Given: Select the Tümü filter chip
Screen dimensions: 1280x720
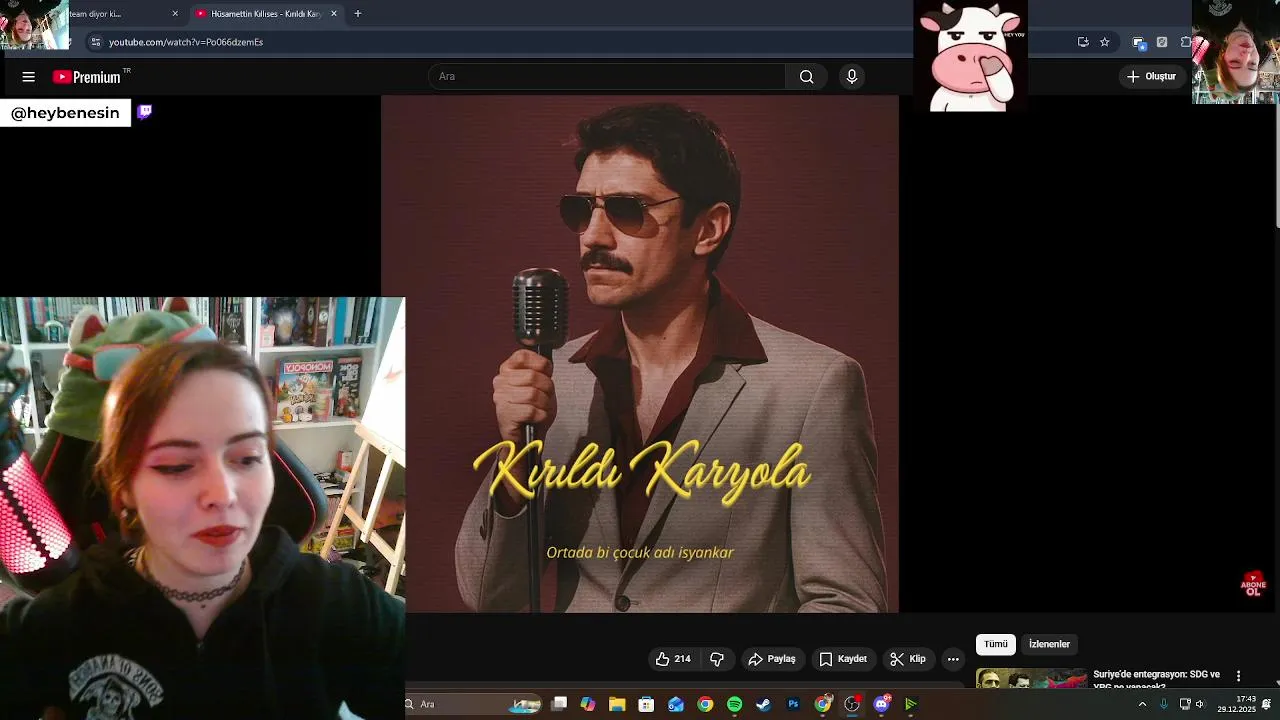Looking at the screenshot, I should [996, 644].
